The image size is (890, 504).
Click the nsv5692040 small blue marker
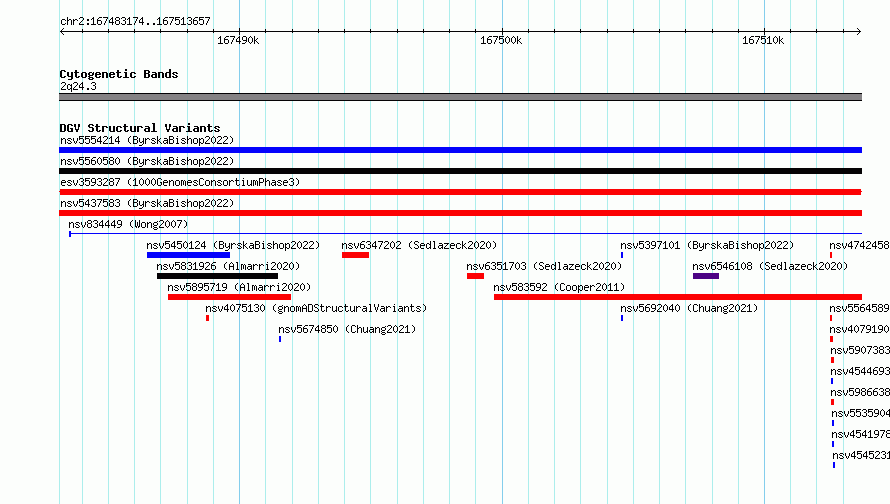[622, 318]
